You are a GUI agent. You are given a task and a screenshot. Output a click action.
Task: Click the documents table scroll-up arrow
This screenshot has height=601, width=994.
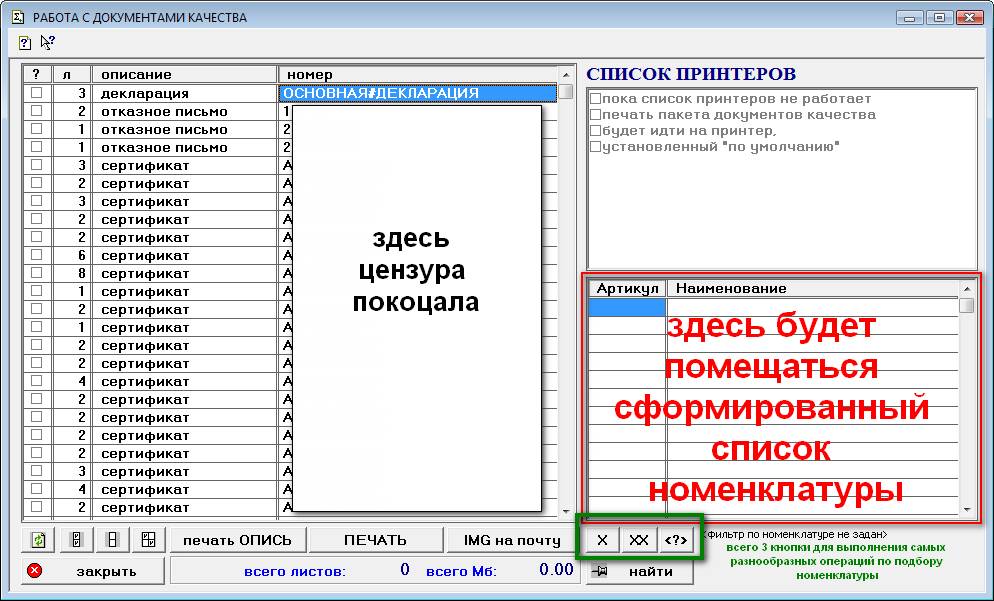[566, 75]
